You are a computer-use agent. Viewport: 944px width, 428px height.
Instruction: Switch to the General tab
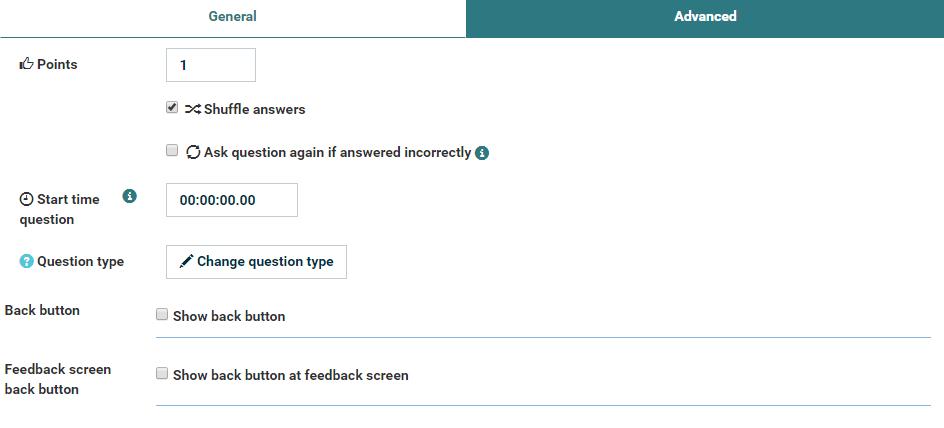[x=232, y=18]
